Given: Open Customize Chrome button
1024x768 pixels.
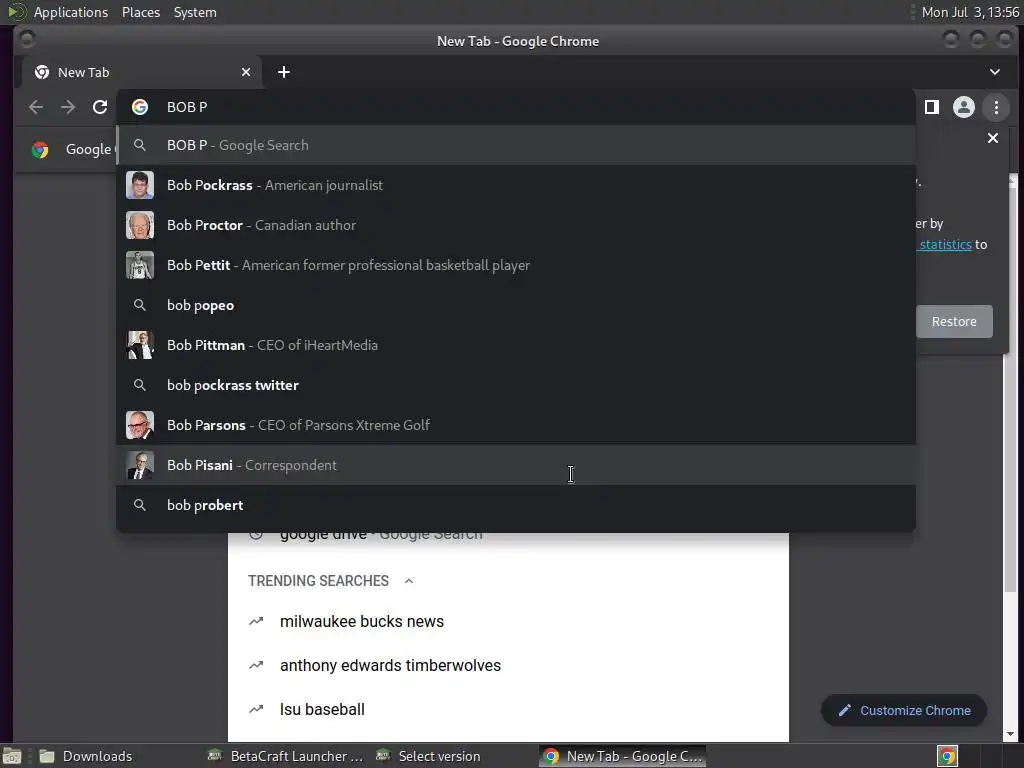Looking at the screenshot, I should (904, 711).
